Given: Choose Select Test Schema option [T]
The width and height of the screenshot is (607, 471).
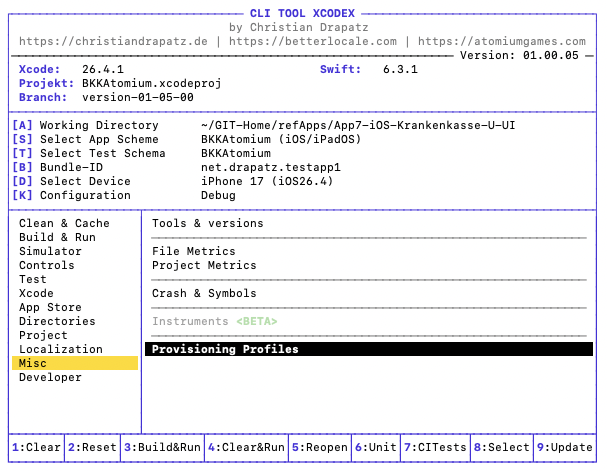Looking at the screenshot, I should point(89,153).
